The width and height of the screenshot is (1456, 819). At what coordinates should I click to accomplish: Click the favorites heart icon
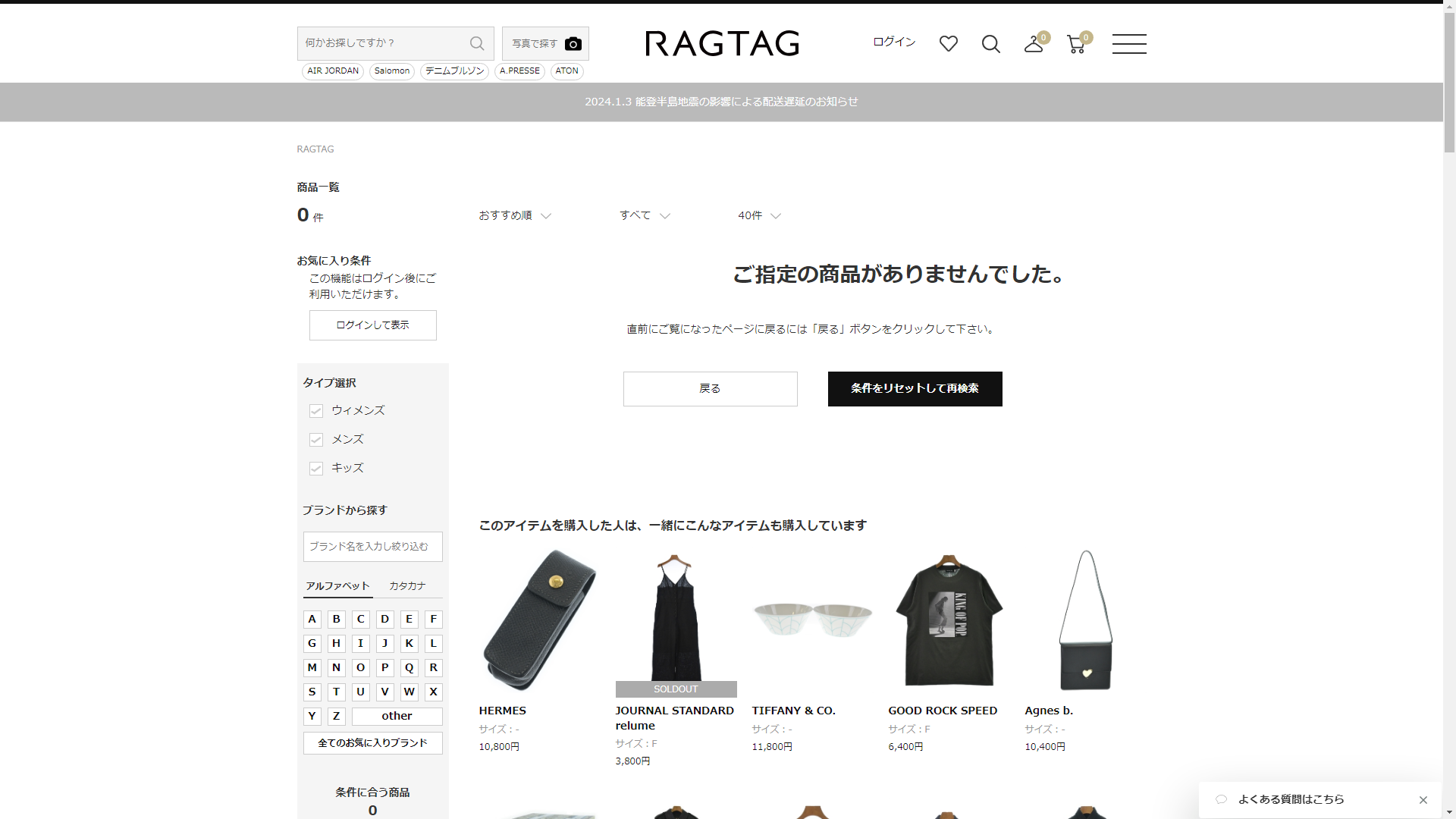[948, 44]
